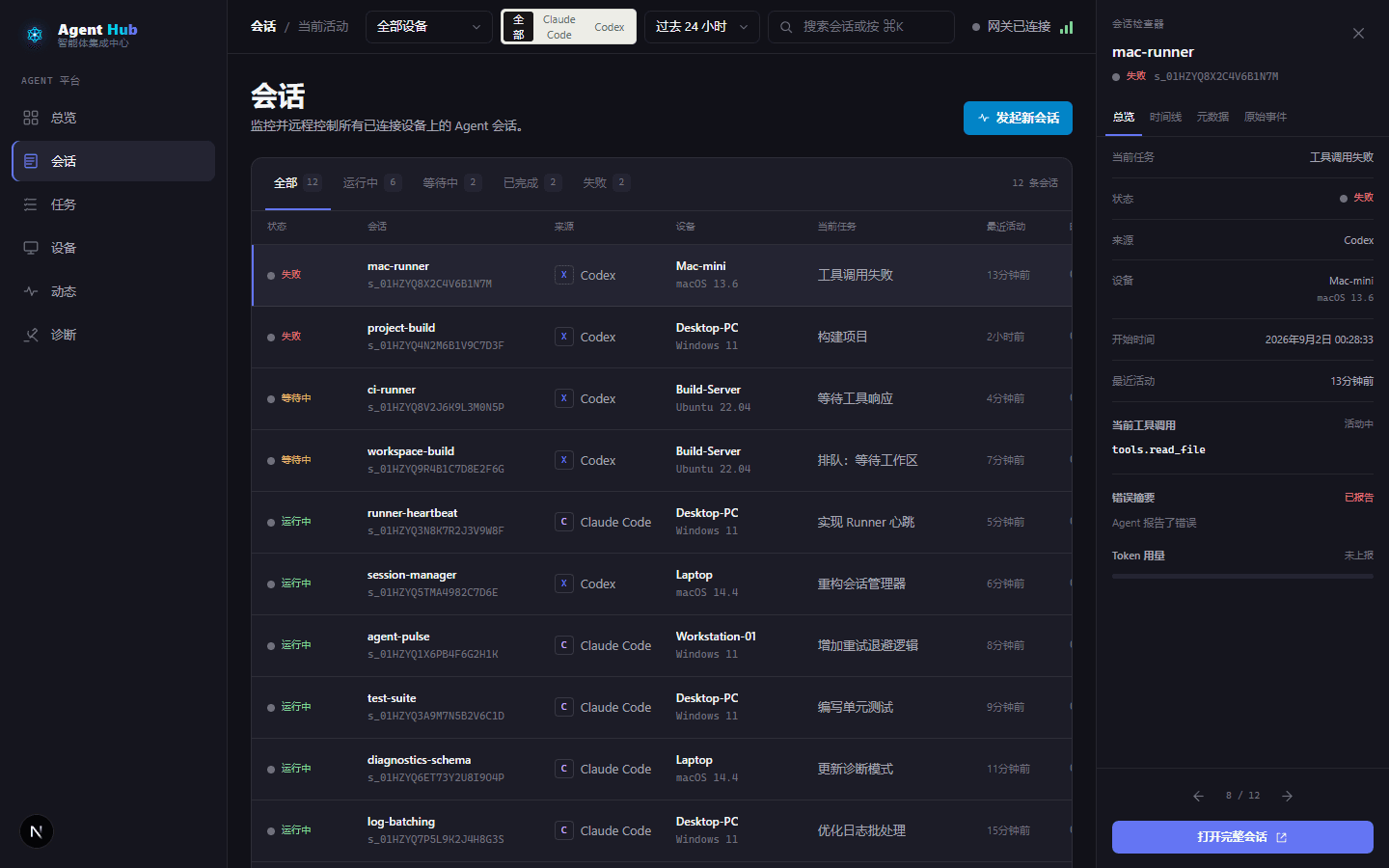Click the 最近活动 column header
Image resolution: width=1389 pixels, height=868 pixels.
[1006, 227]
